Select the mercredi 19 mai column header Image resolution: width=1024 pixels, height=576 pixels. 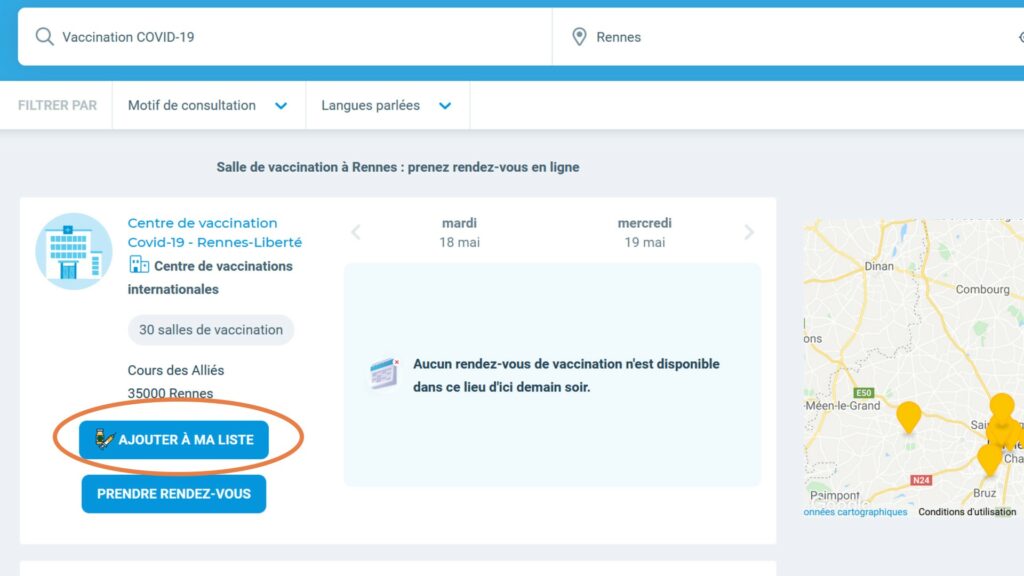pyautogui.click(x=645, y=232)
